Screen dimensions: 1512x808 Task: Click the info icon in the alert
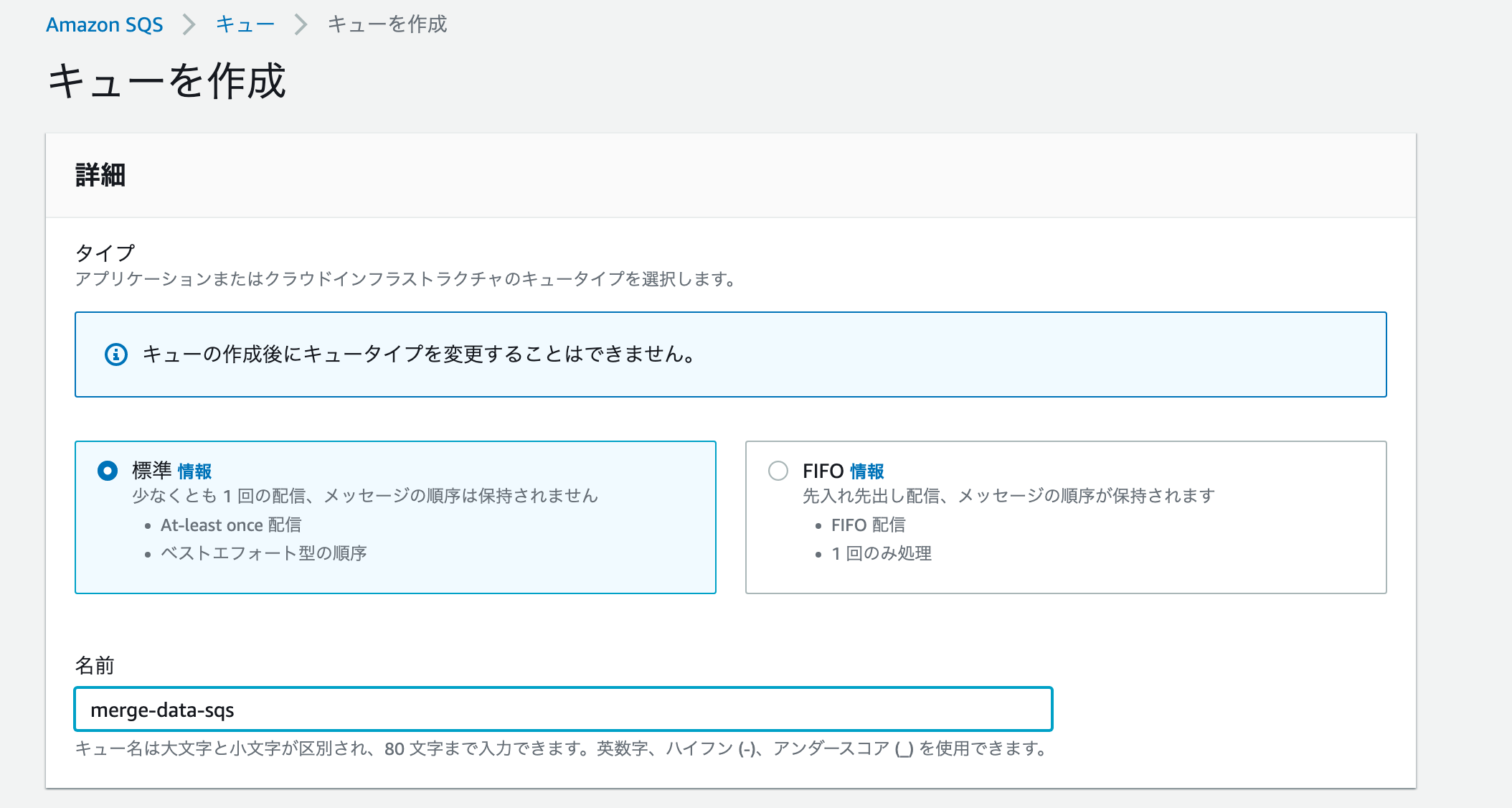tap(116, 354)
